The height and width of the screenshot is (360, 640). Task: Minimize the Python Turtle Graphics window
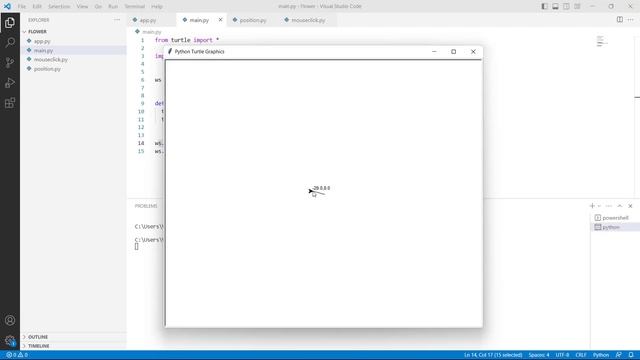434,52
